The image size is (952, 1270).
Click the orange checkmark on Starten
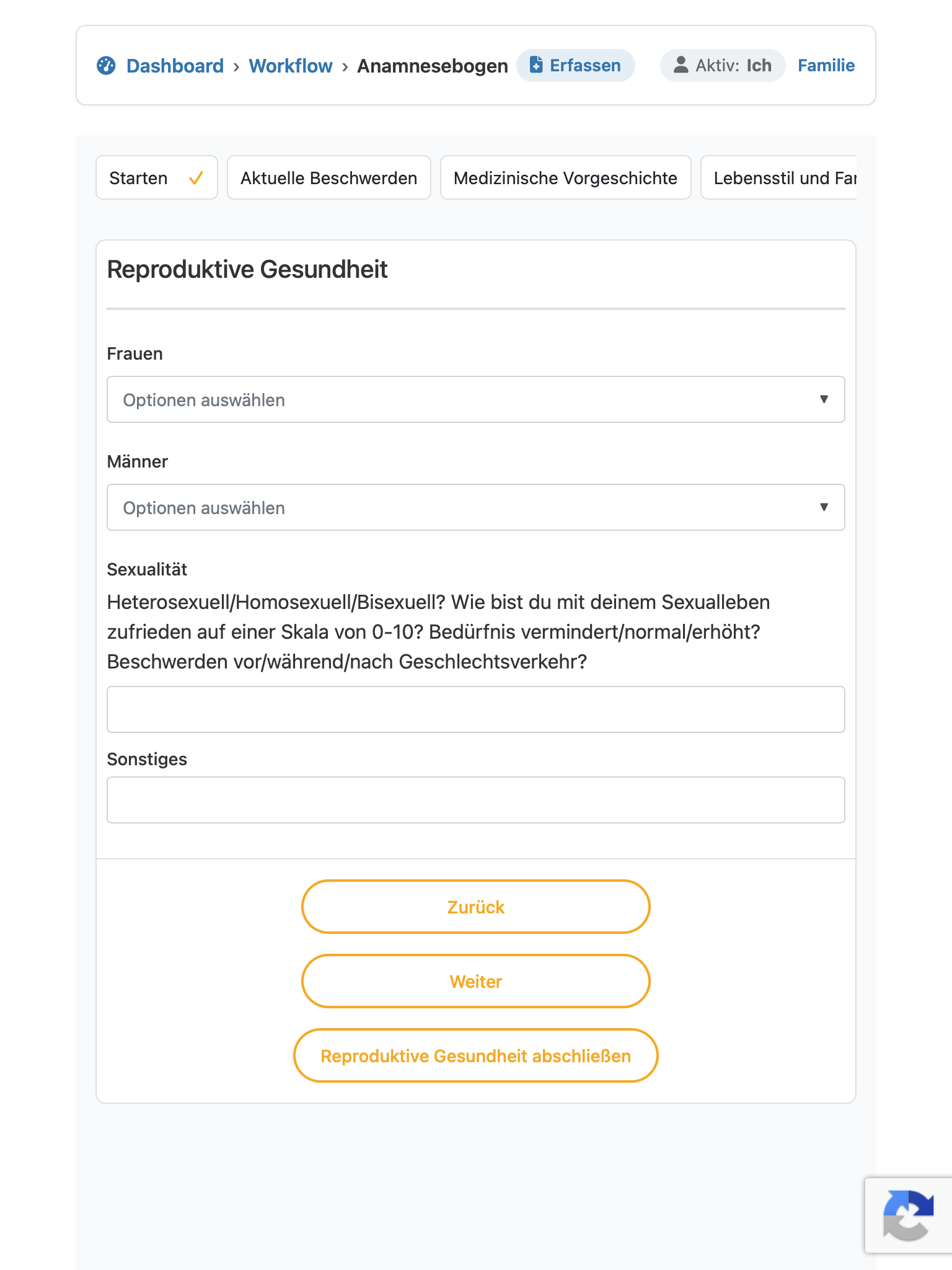point(196,178)
